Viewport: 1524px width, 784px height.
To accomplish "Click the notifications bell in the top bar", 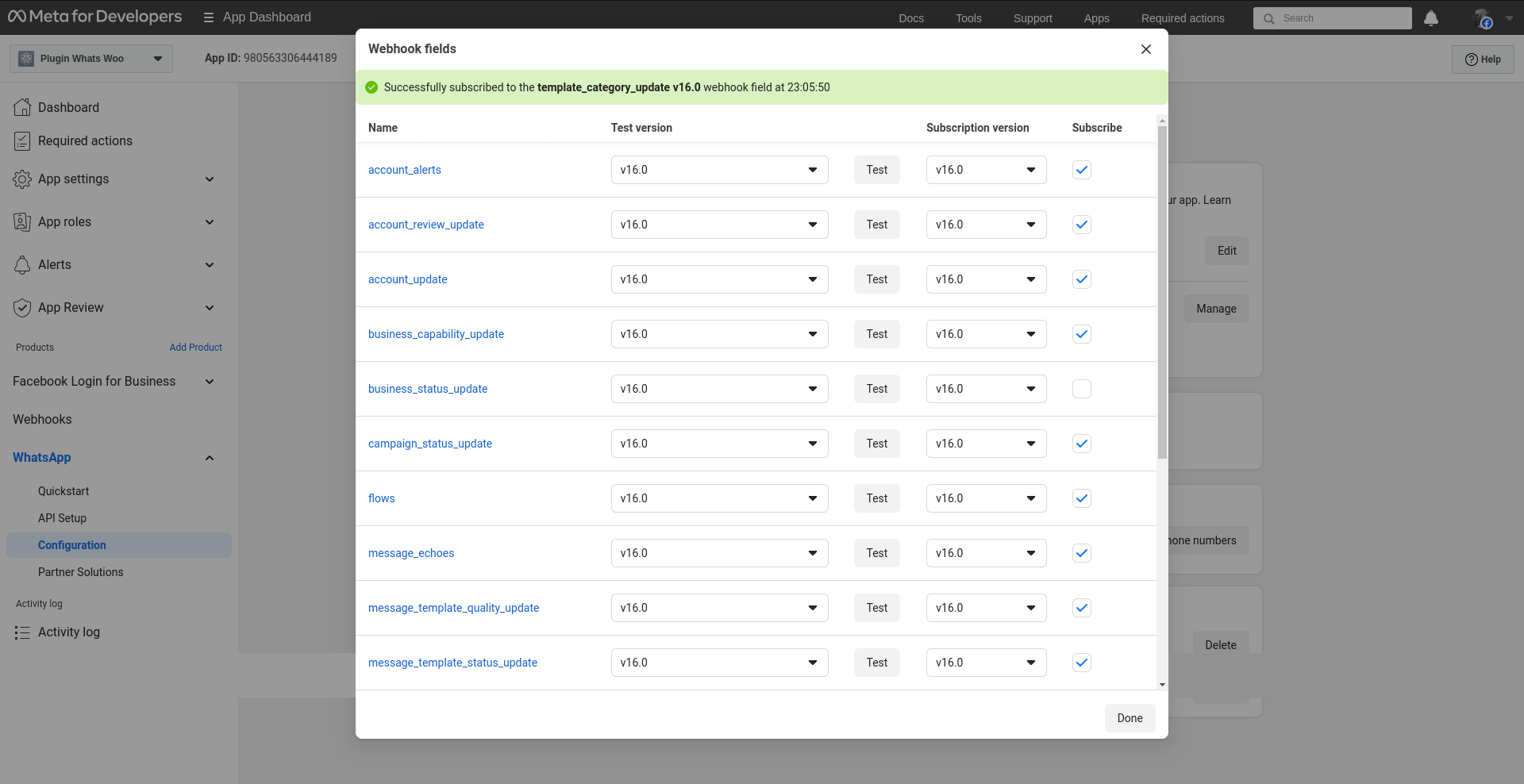I will [x=1431, y=17].
